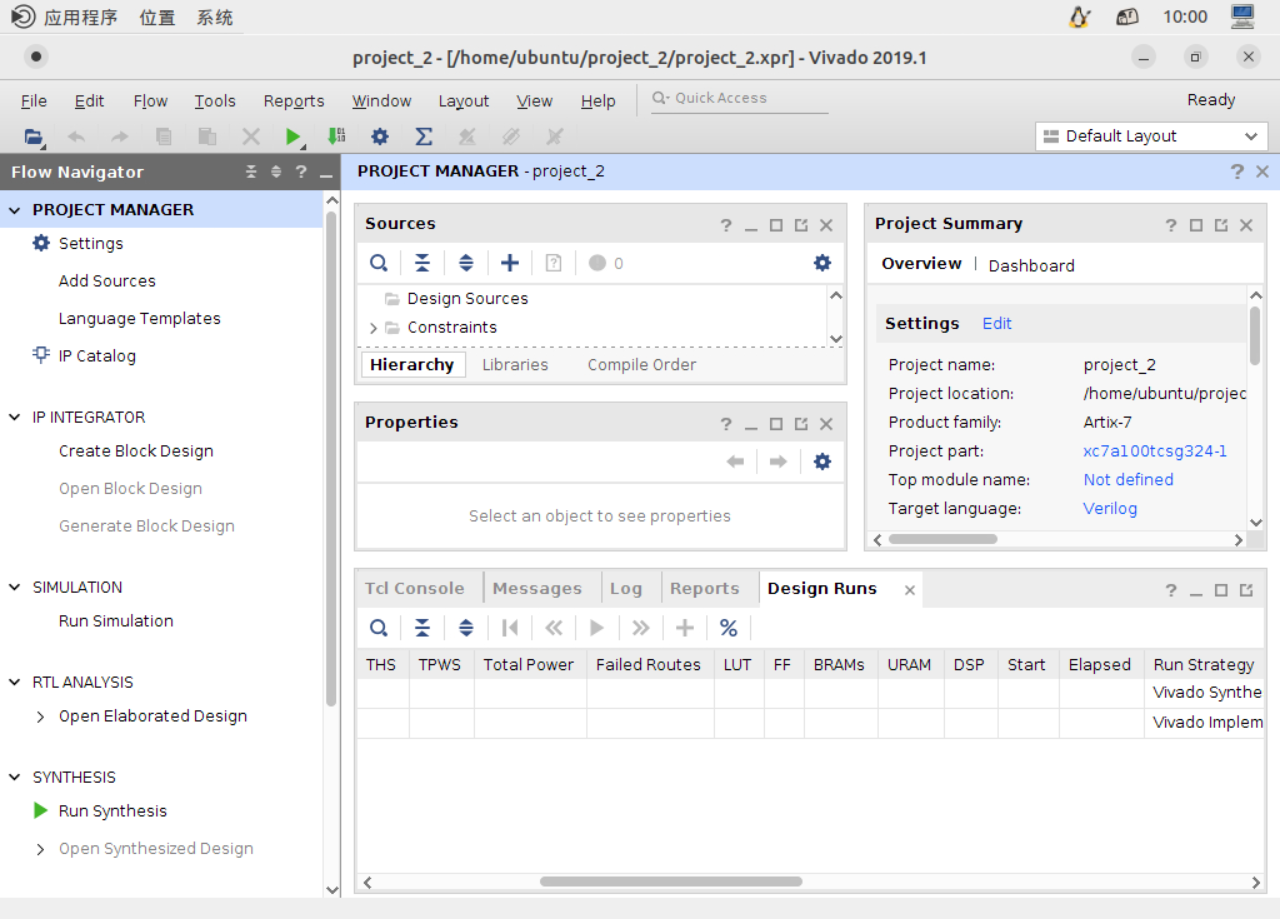
Task: Click the IP Catalog icon in Flow Navigator
Action: click(x=41, y=355)
